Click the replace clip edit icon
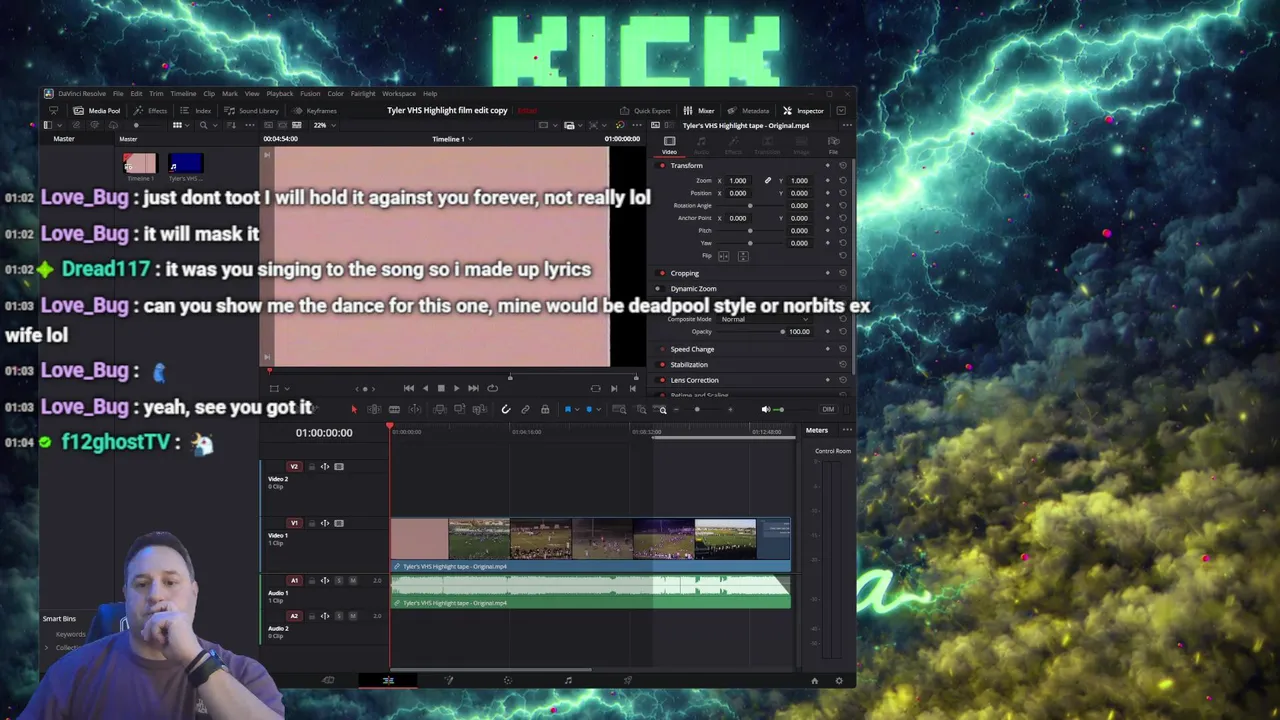 (x=479, y=409)
